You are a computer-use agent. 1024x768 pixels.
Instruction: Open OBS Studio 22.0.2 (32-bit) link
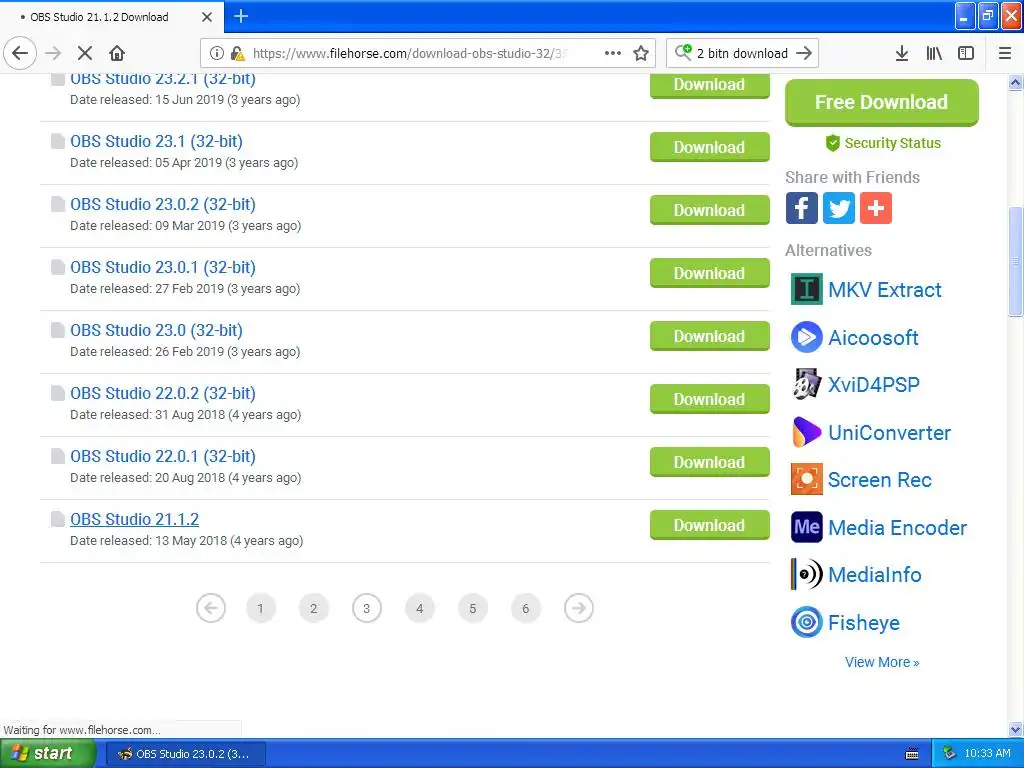[x=163, y=393]
